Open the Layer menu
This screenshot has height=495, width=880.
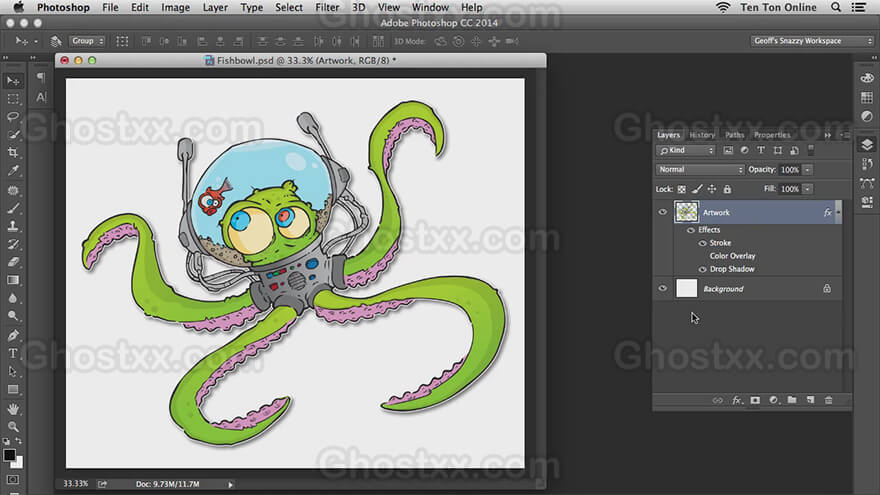click(x=215, y=7)
